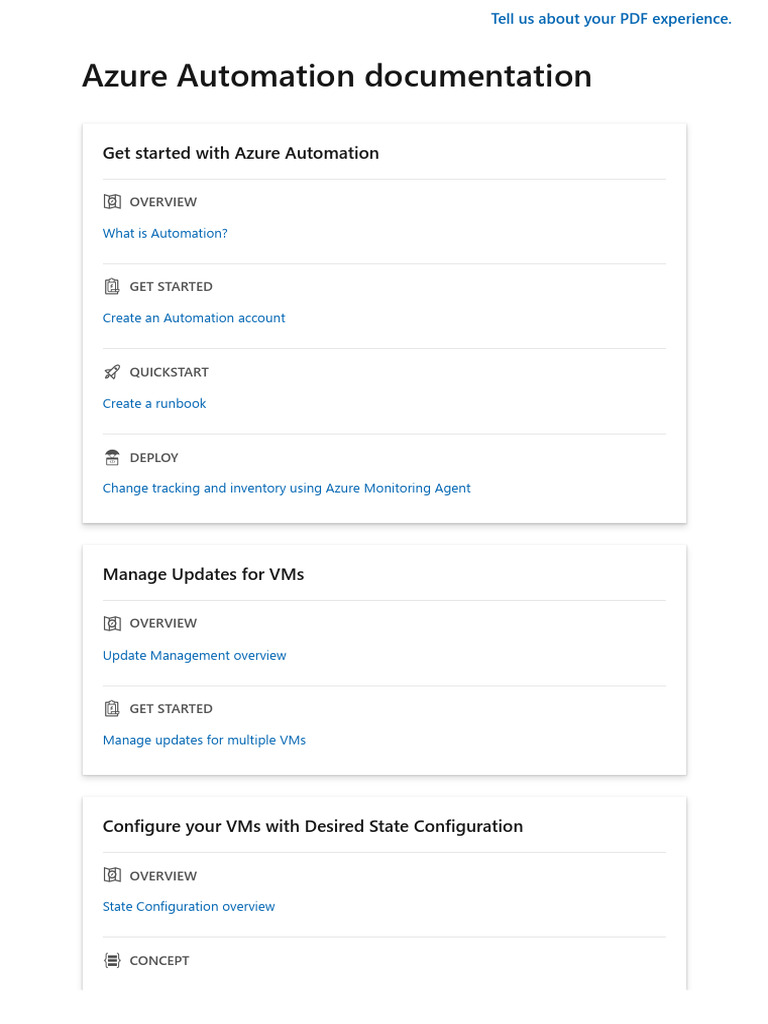Click the Overview icon in Manage Updates for VMs
768x1024 pixels.
click(x=112, y=624)
